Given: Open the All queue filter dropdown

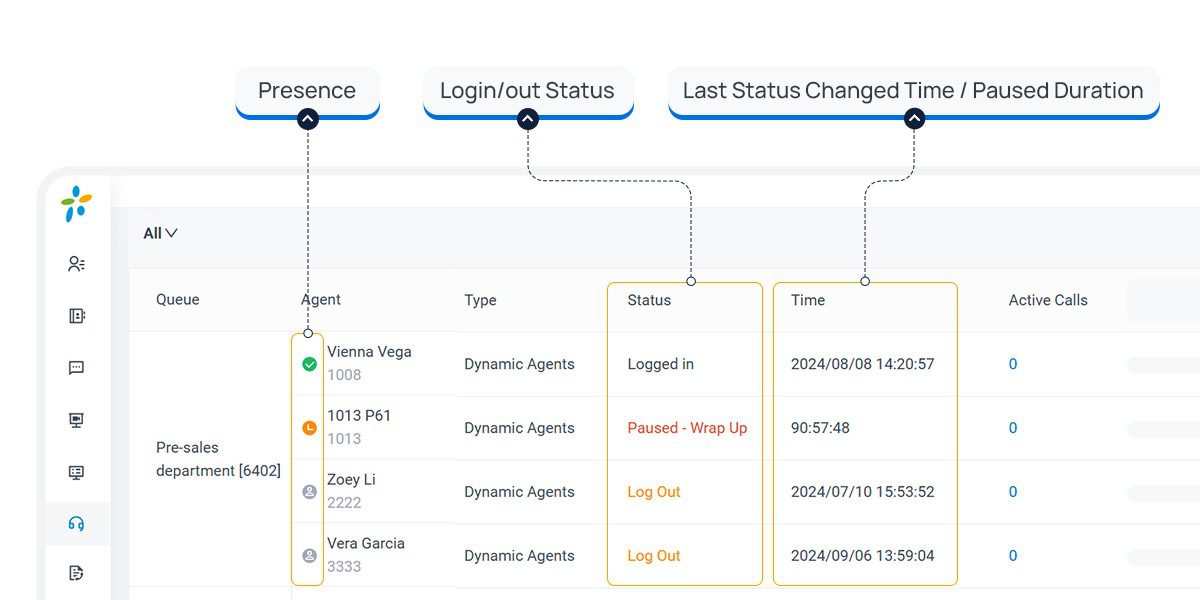Looking at the screenshot, I should (160, 233).
